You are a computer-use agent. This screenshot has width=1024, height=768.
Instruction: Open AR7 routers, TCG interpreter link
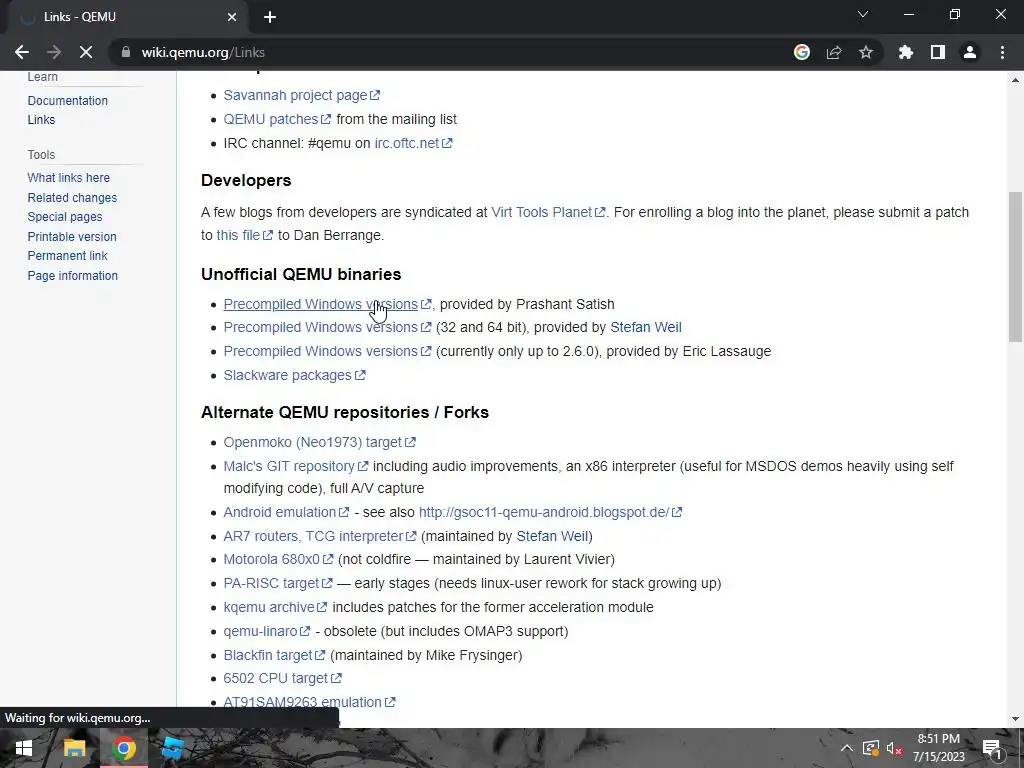click(x=319, y=536)
